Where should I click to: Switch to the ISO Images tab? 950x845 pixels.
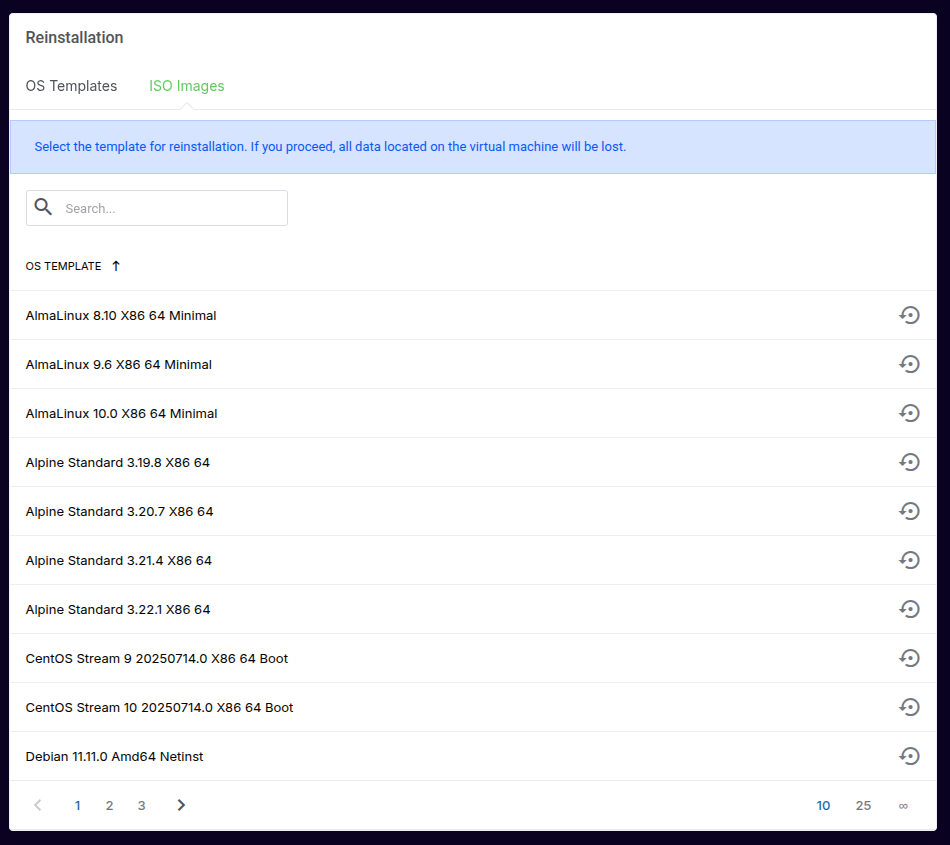coord(186,86)
